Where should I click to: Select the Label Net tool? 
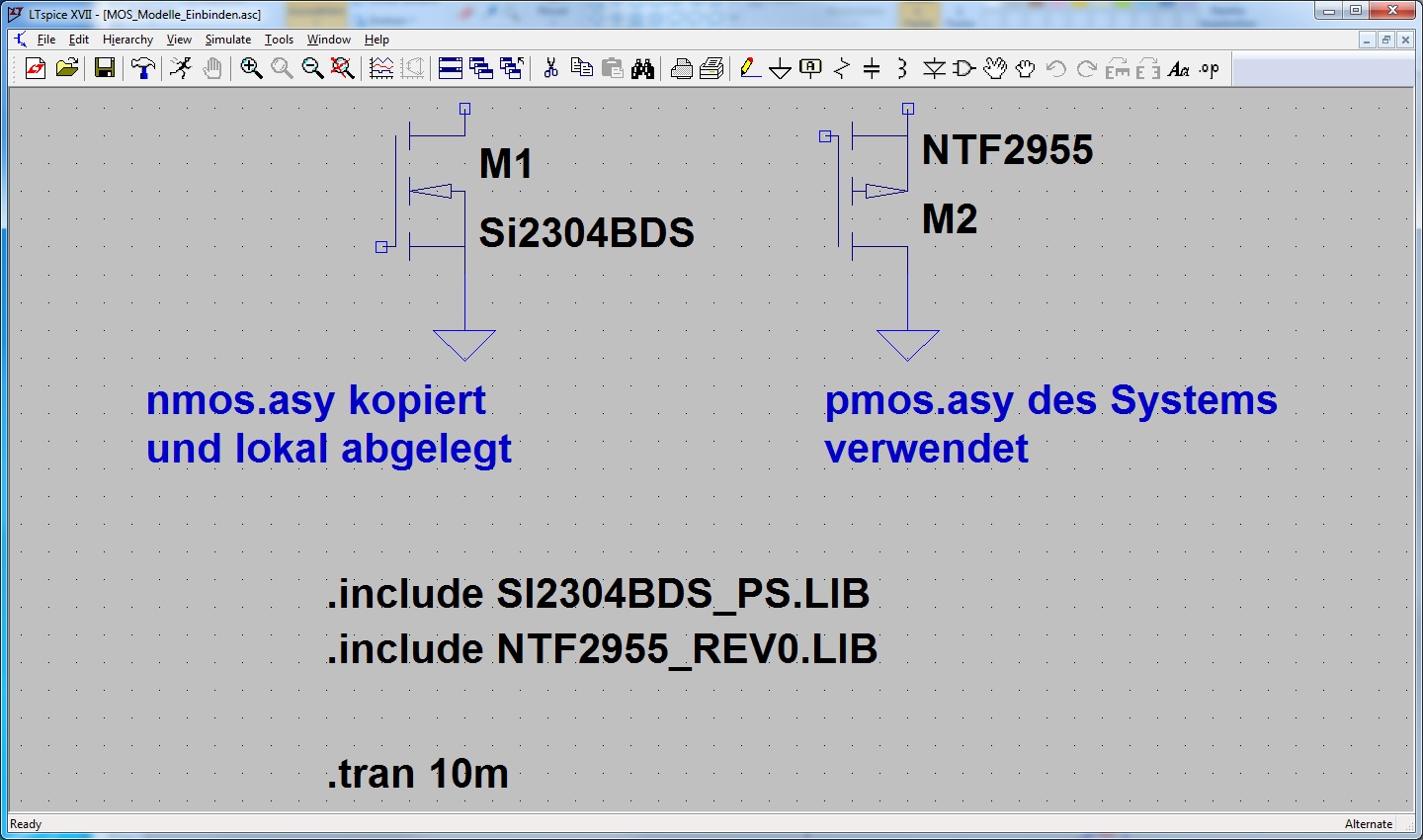[810, 68]
